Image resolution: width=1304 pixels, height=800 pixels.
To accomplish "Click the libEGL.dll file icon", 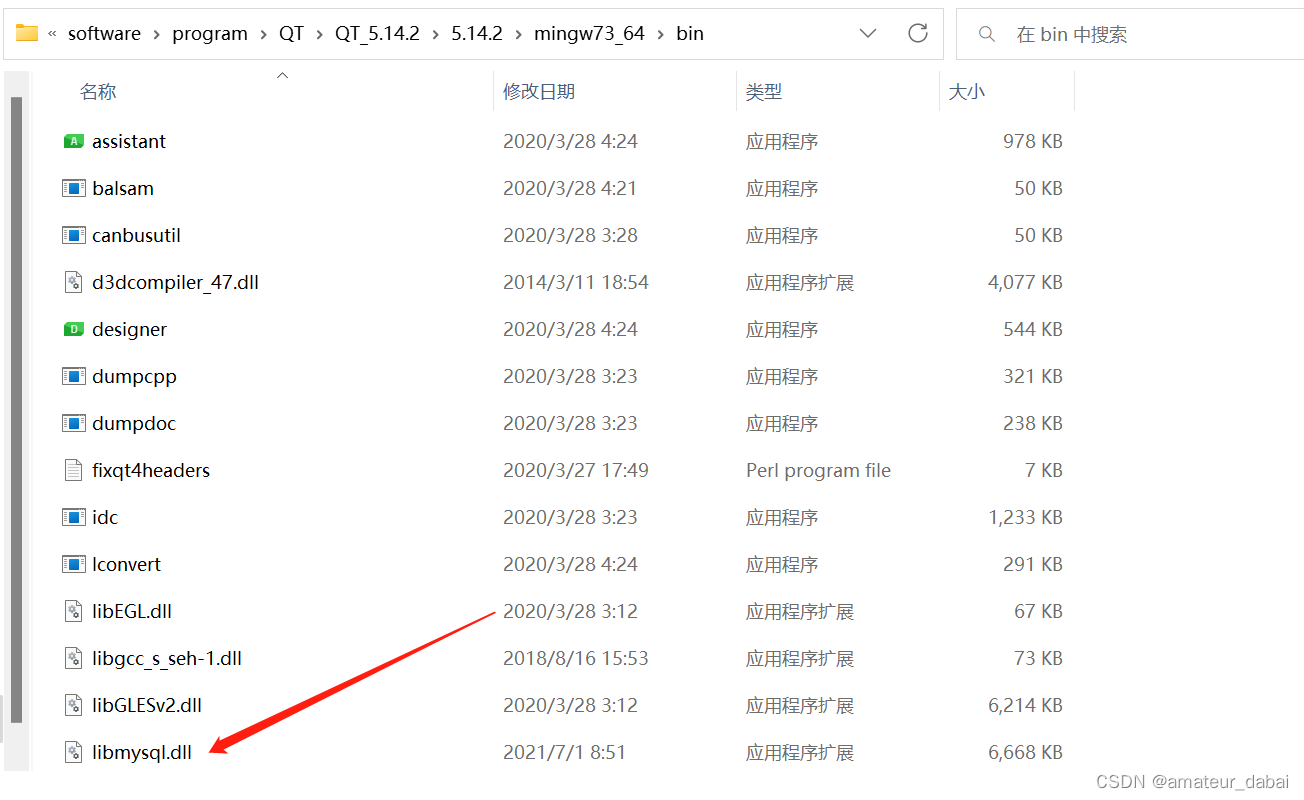I will [73, 611].
